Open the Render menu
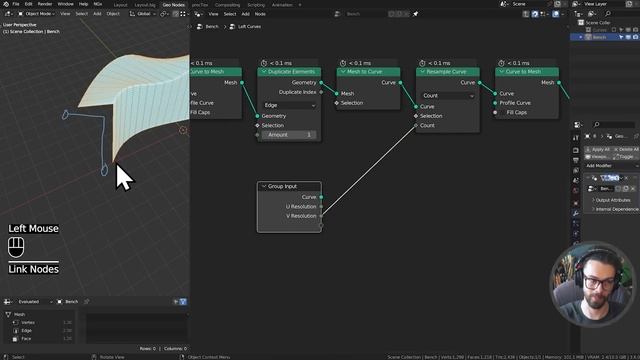Viewport: 640px width, 360px height. (45, 4)
